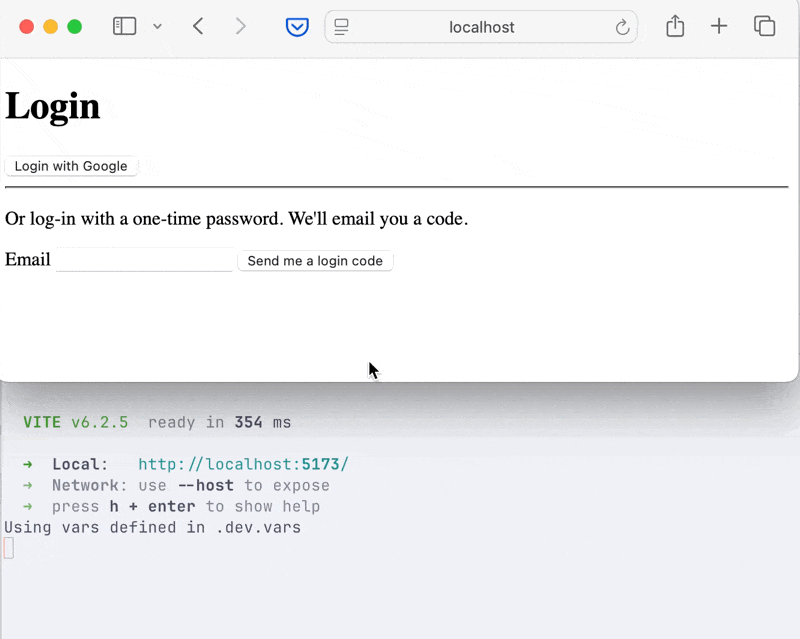
Task: Open the Share sheet
Action: 674,27
